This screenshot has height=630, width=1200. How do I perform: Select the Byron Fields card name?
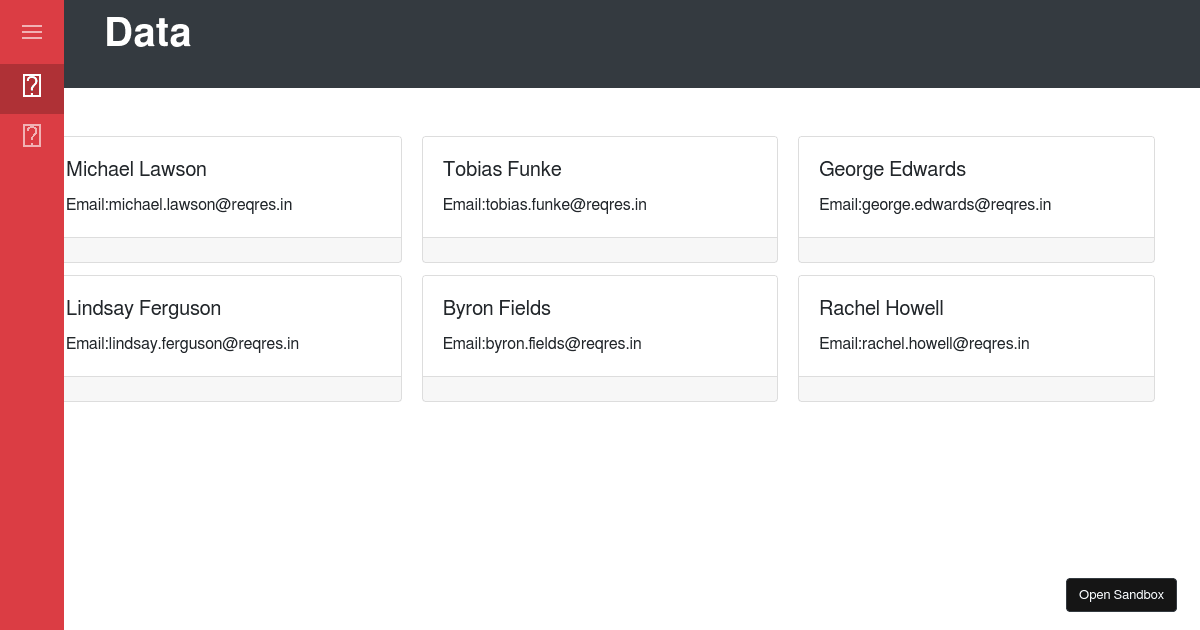pyautogui.click(x=497, y=308)
